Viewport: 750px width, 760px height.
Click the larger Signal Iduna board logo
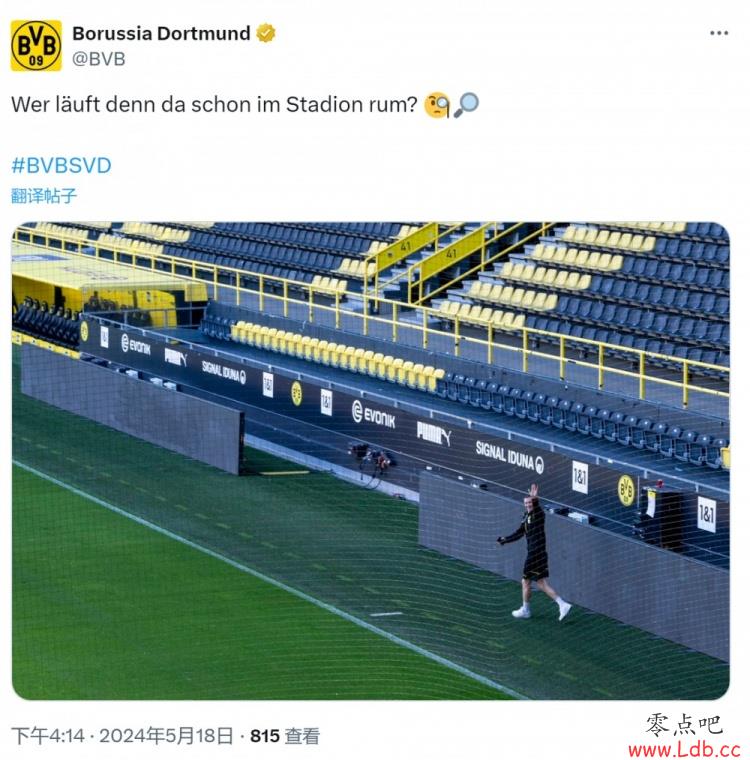pos(510,457)
